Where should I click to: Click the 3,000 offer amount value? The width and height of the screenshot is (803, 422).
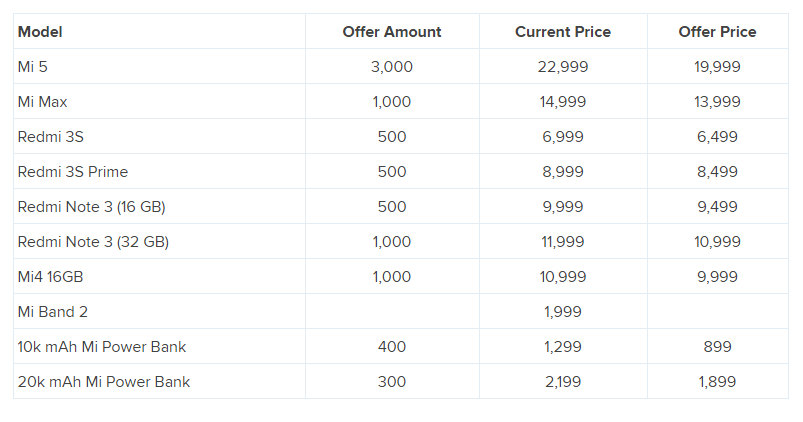click(392, 67)
